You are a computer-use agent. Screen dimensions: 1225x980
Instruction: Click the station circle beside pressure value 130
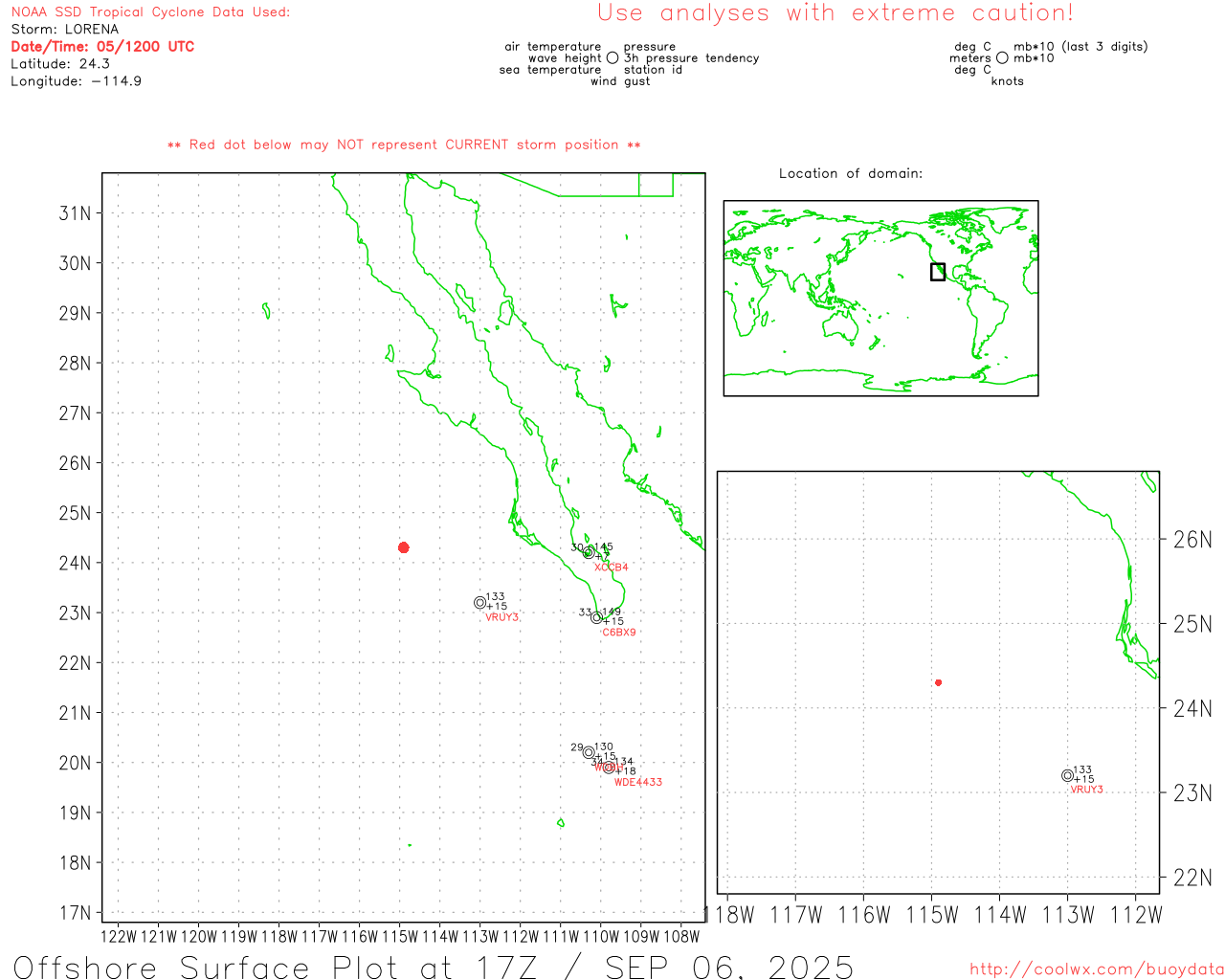(x=589, y=752)
